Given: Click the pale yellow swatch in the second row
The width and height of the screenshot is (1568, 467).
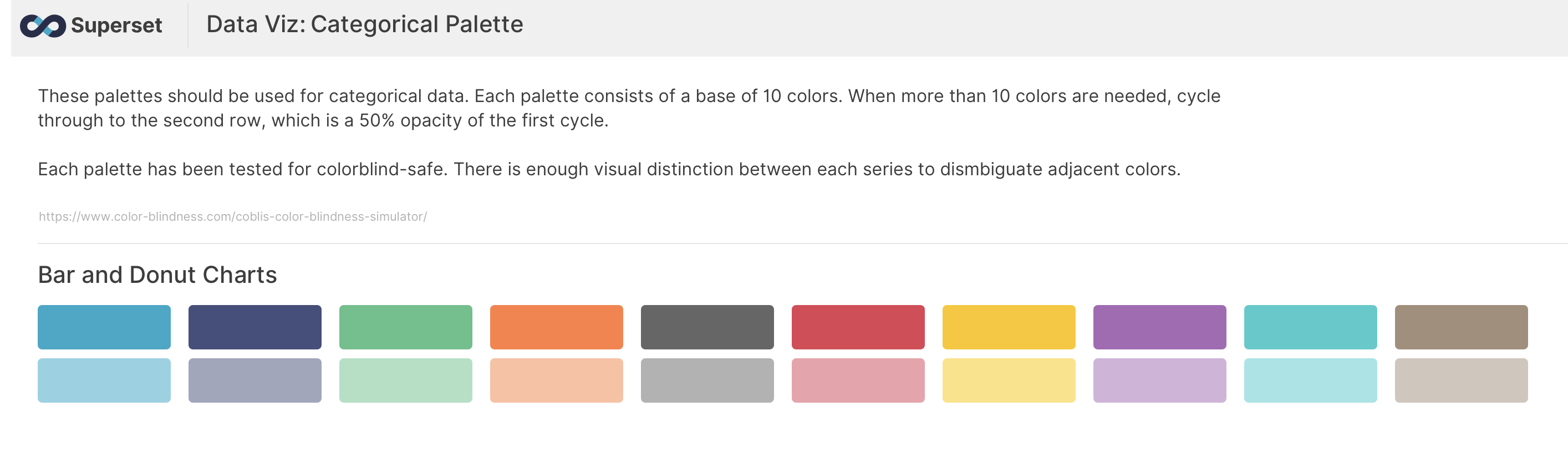Looking at the screenshot, I should [1009, 380].
